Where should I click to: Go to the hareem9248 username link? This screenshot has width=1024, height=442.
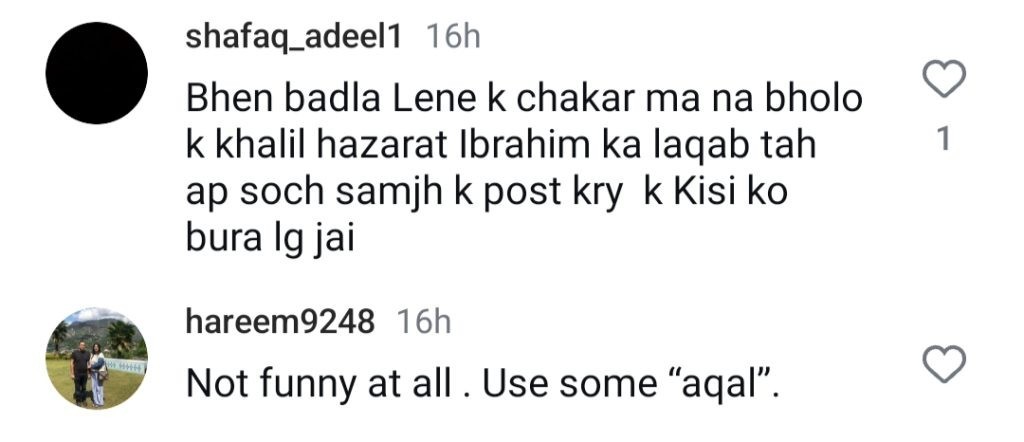281,322
